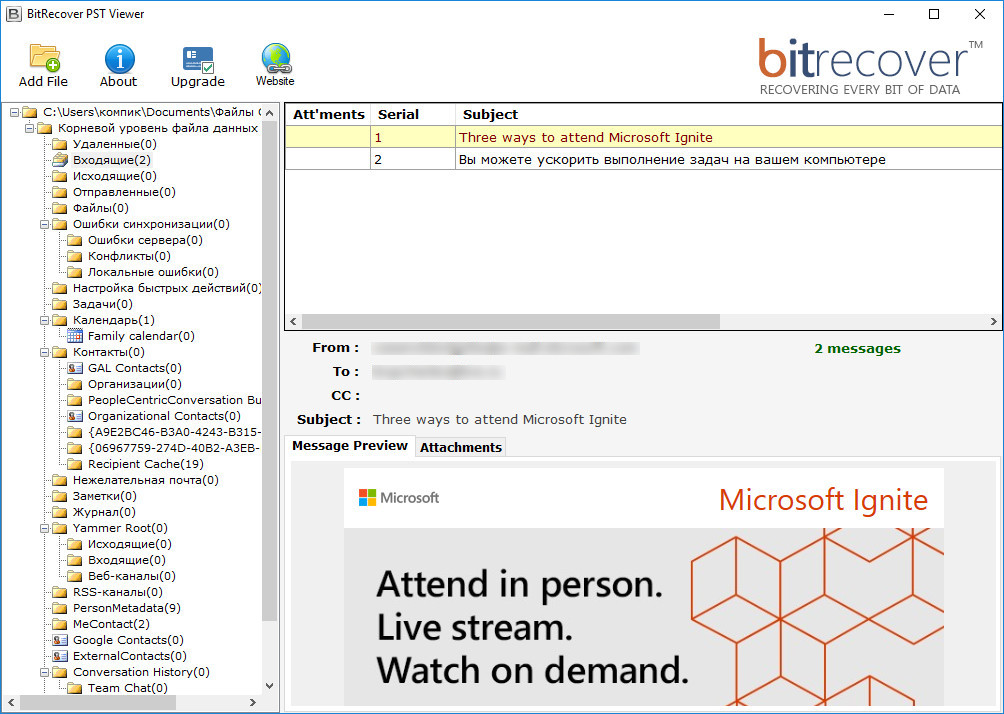Click the GAL Contacts card icon
Viewport: 1004px width, 714px height.
coord(75,368)
